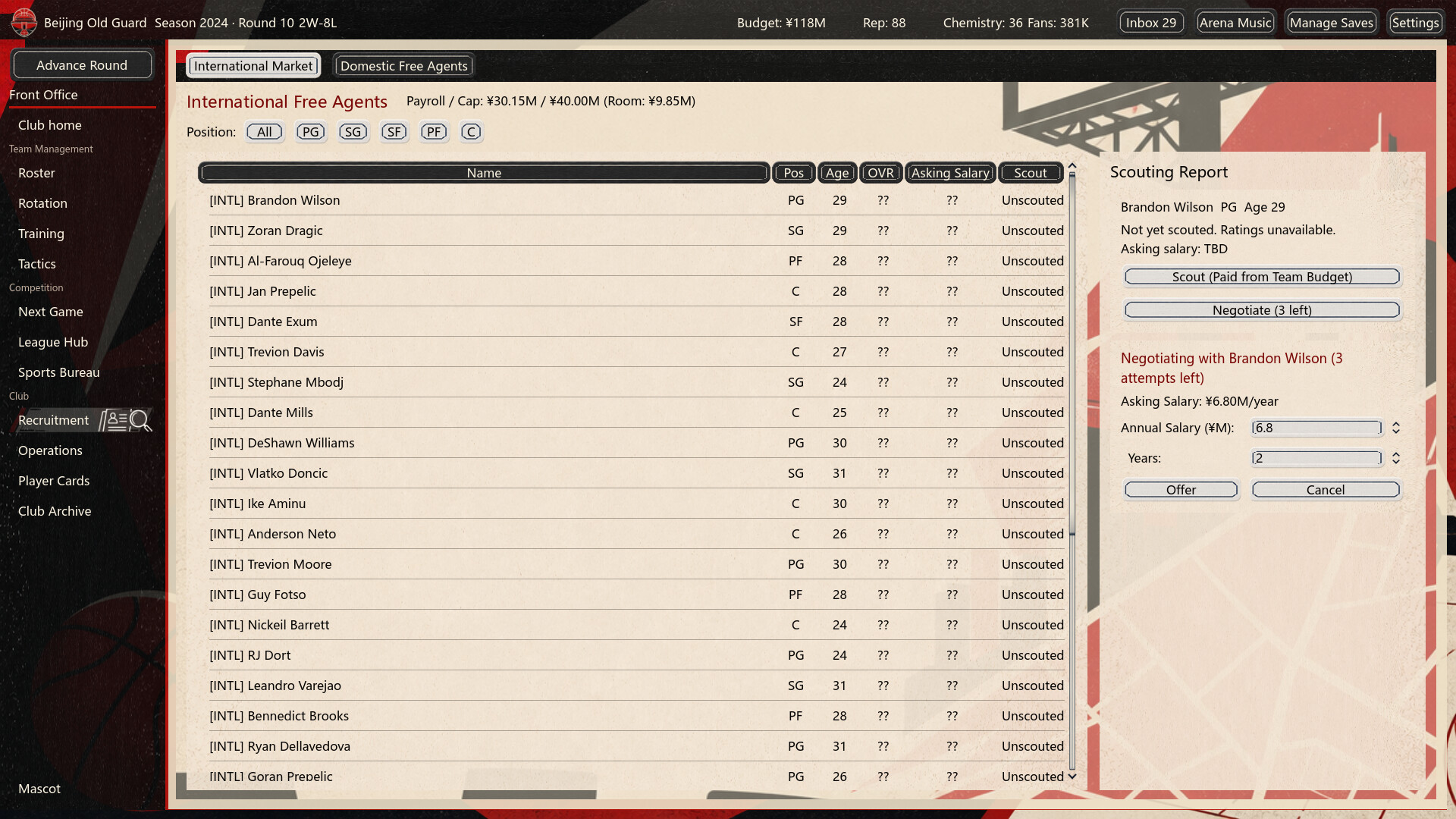Image resolution: width=1456 pixels, height=819 pixels.
Task: Click the scroll-up arrow of player list
Action: pos(1072,165)
